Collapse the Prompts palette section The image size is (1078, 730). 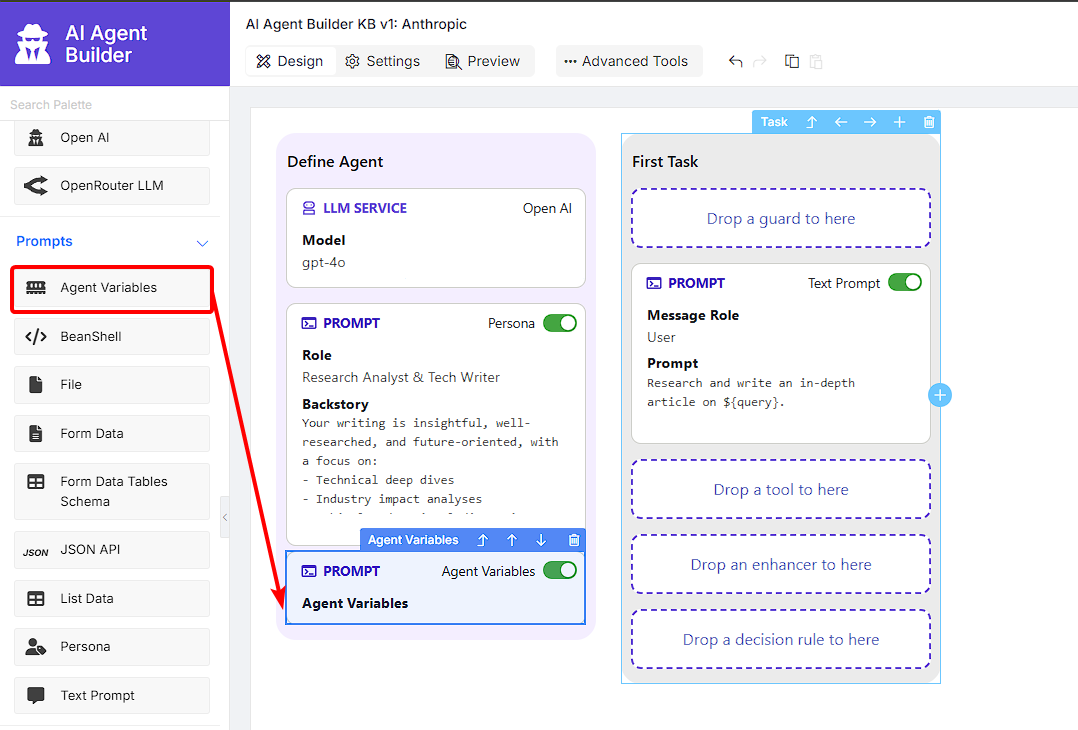coord(202,243)
